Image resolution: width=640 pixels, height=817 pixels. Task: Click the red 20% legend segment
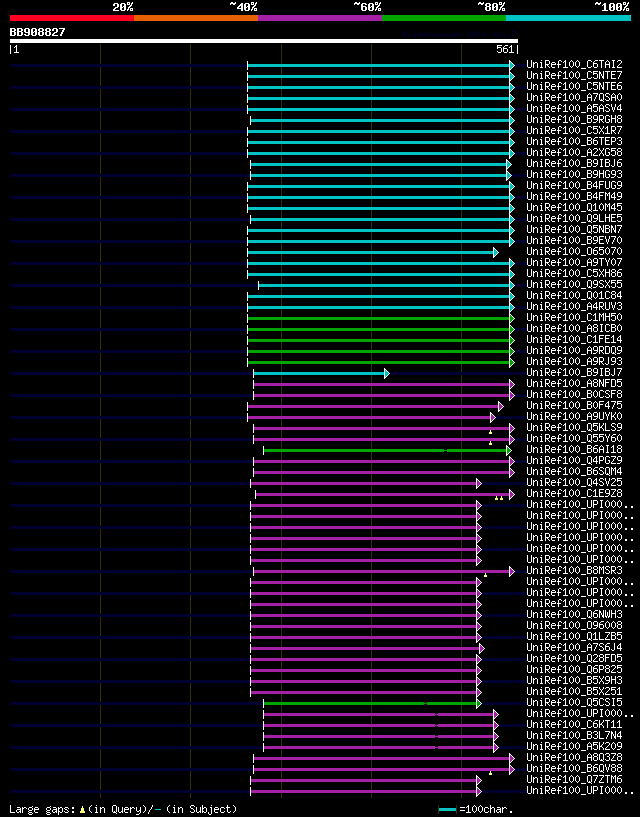(x=72, y=18)
